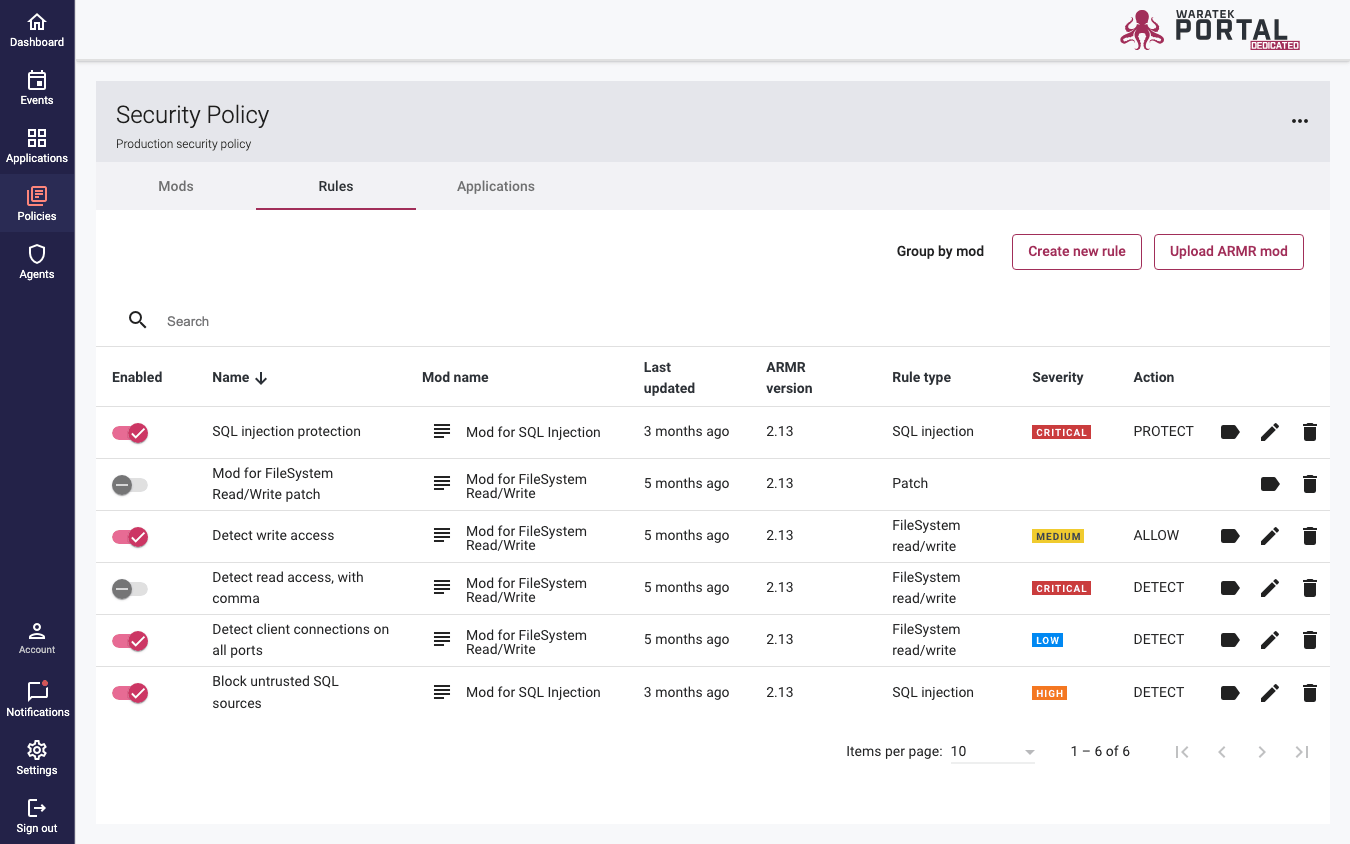This screenshot has height=844, width=1350.
Task: Open Settings from the sidebar
Action: 37,757
